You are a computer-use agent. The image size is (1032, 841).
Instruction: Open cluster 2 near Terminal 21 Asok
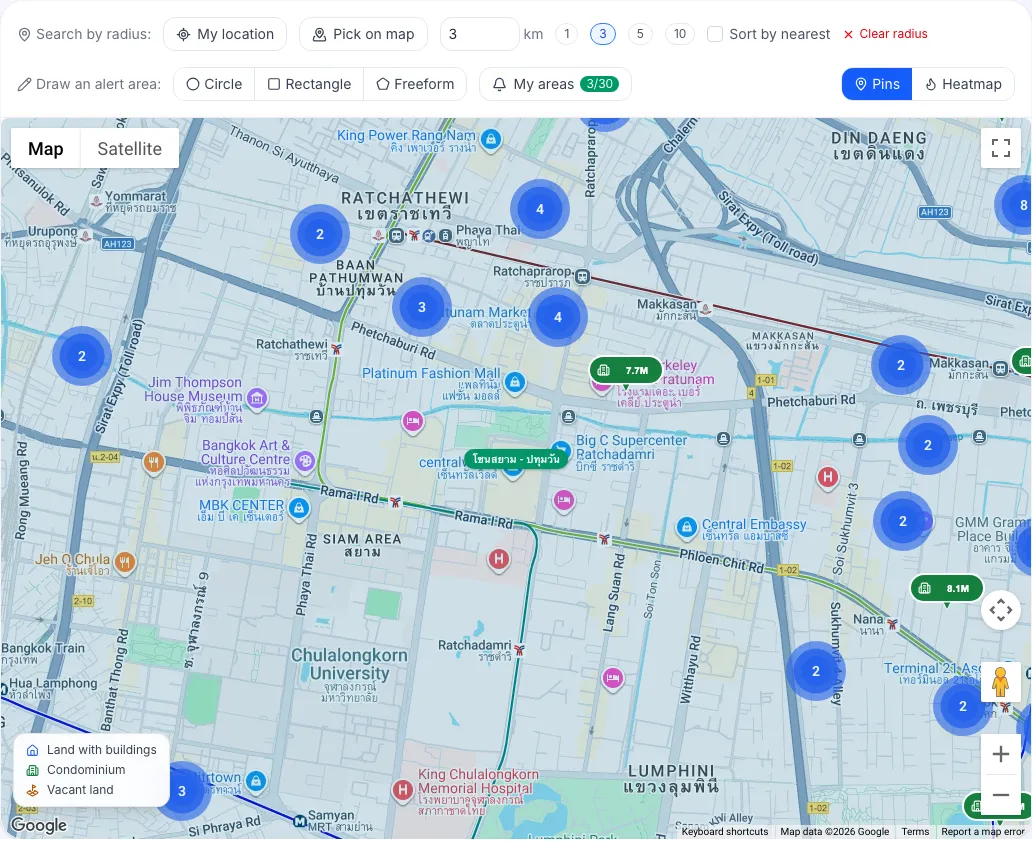tap(963, 706)
